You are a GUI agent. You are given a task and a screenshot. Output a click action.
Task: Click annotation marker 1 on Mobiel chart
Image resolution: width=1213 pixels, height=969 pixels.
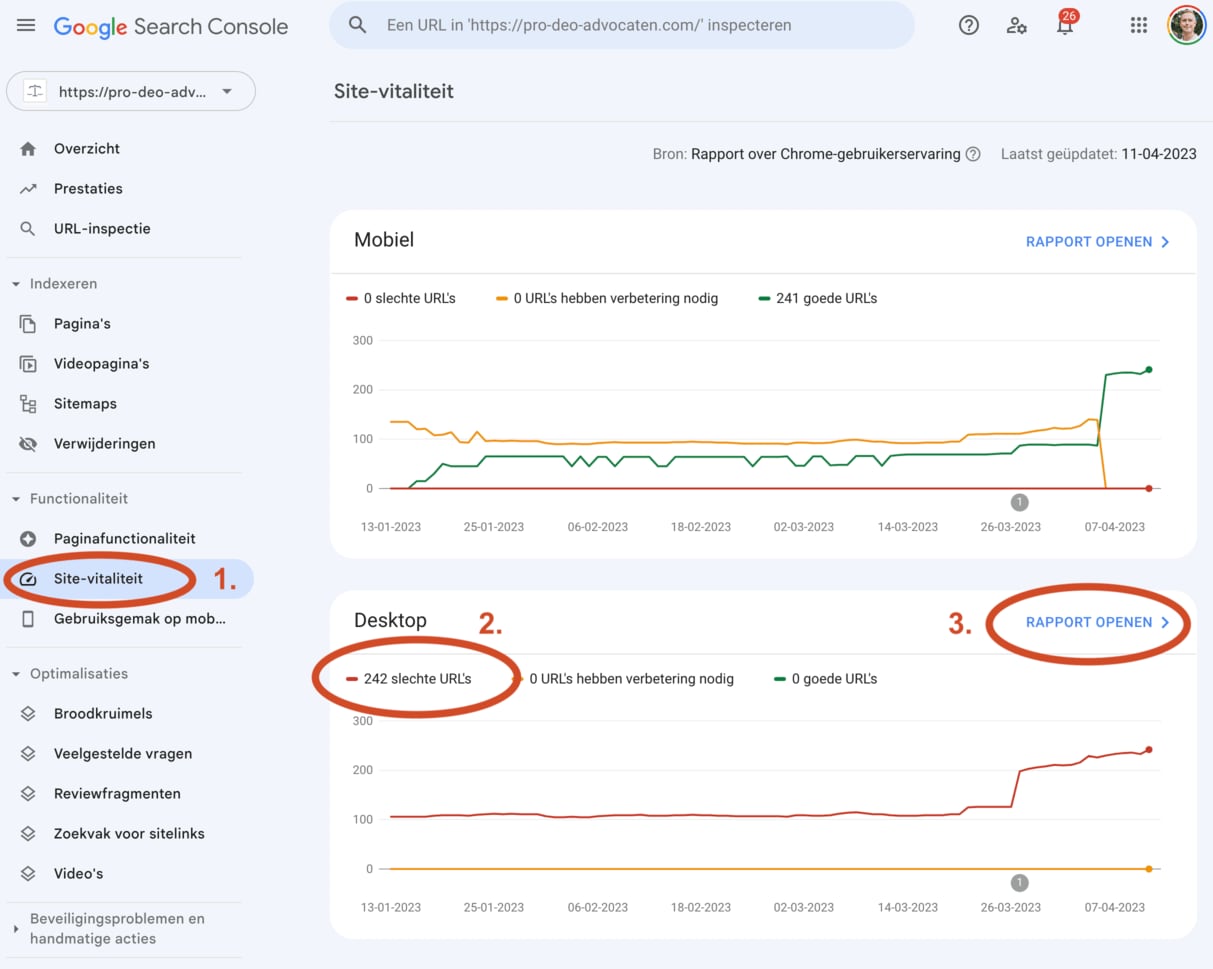(x=1019, y=503)
